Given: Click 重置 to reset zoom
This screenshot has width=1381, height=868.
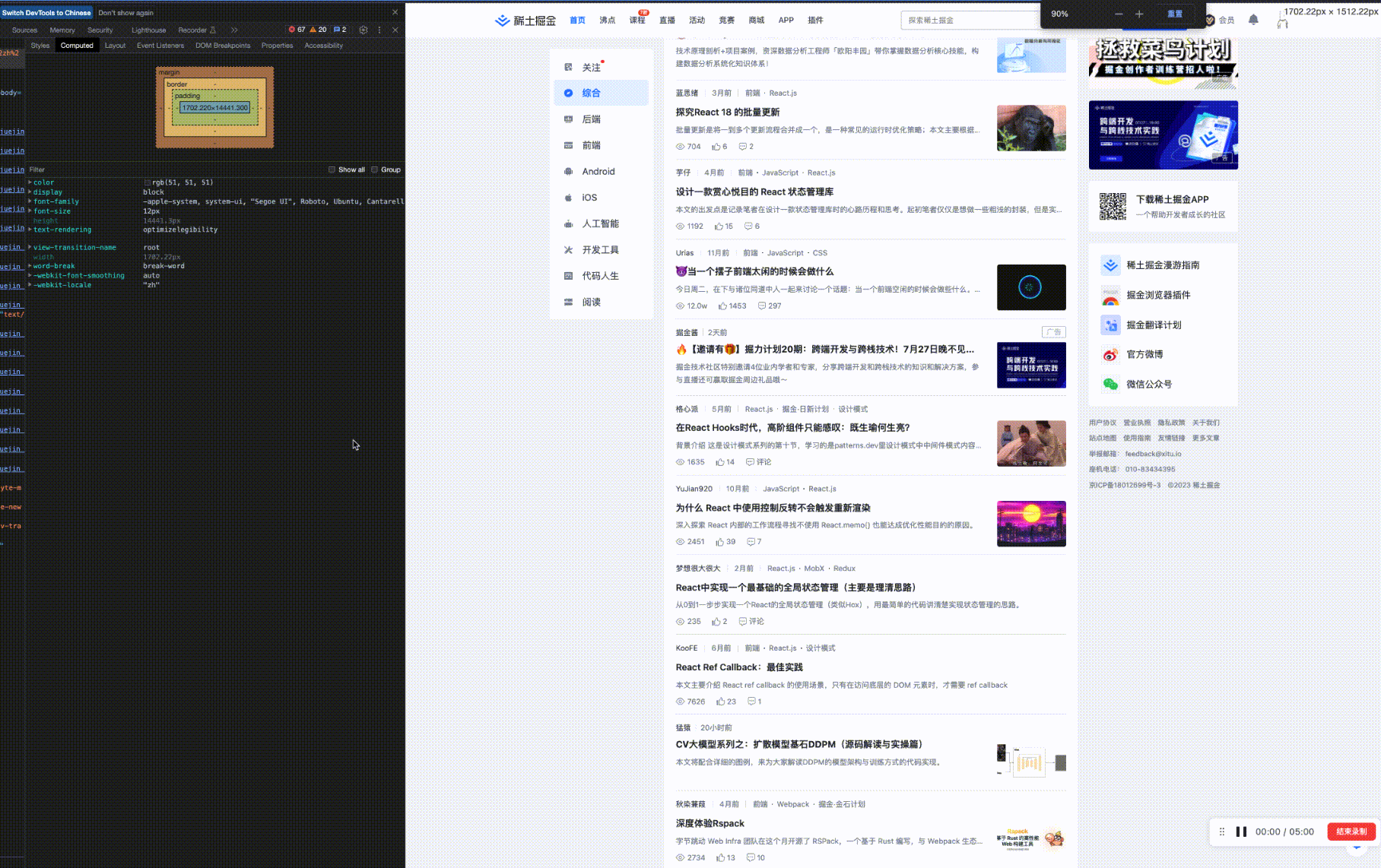Looking at the screenshot, I should coord(1175,14).
